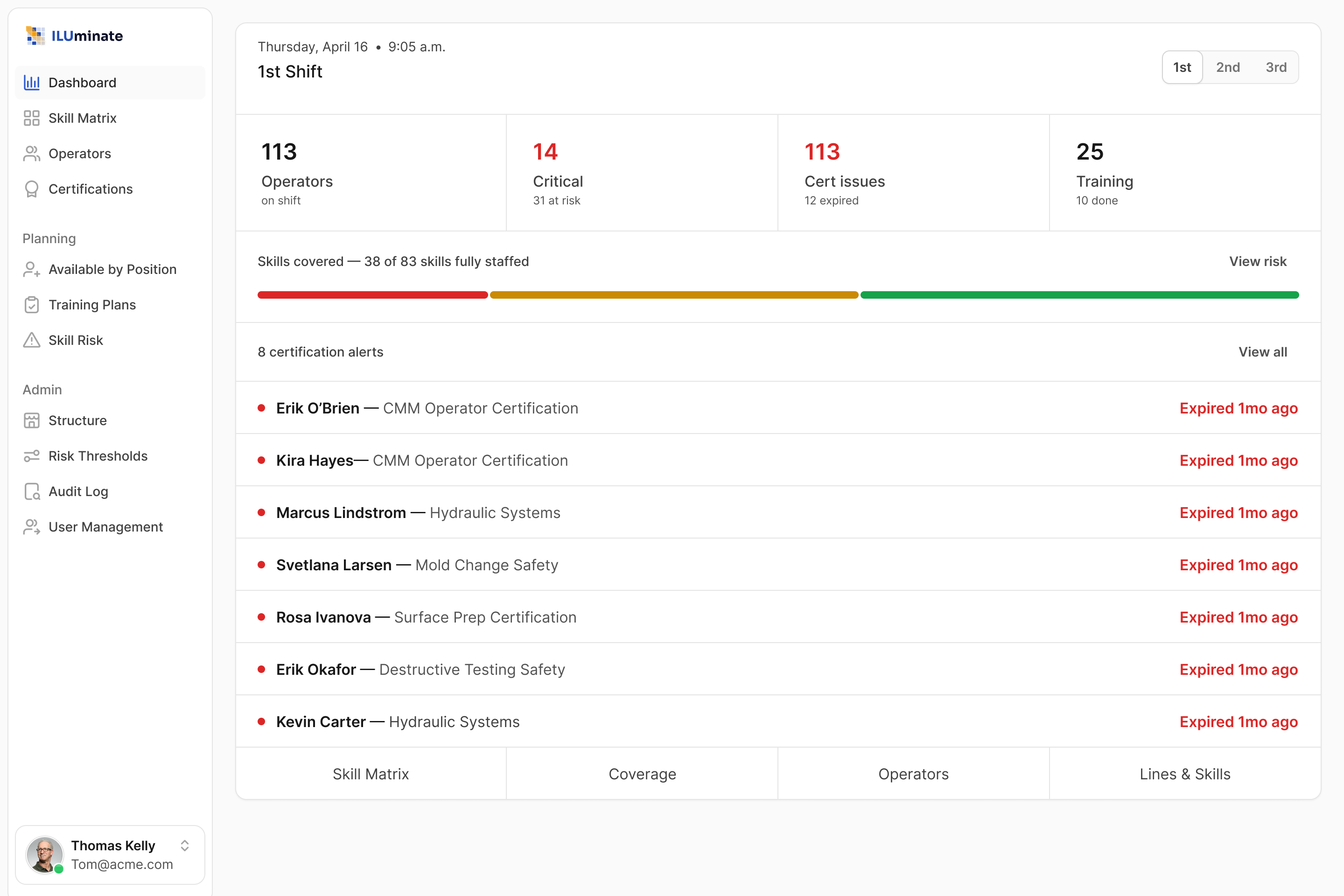Open Training Plans
The image size is (1344, 896).
pos(110,305)
